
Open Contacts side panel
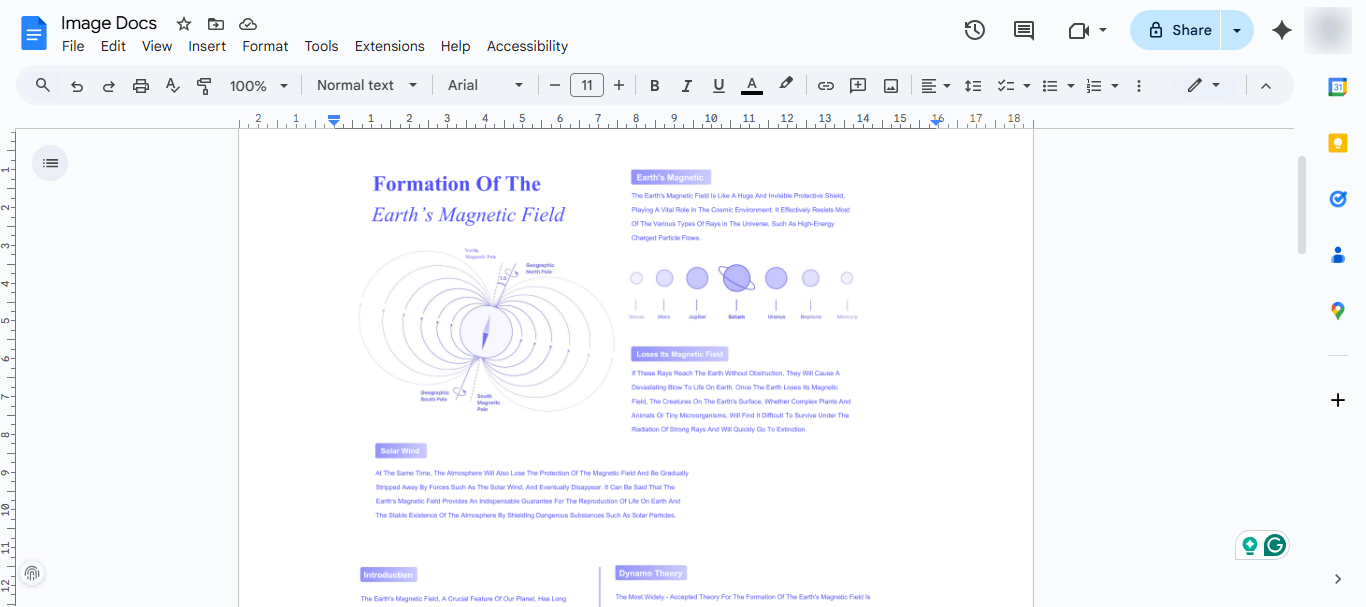coord(1338,255)
